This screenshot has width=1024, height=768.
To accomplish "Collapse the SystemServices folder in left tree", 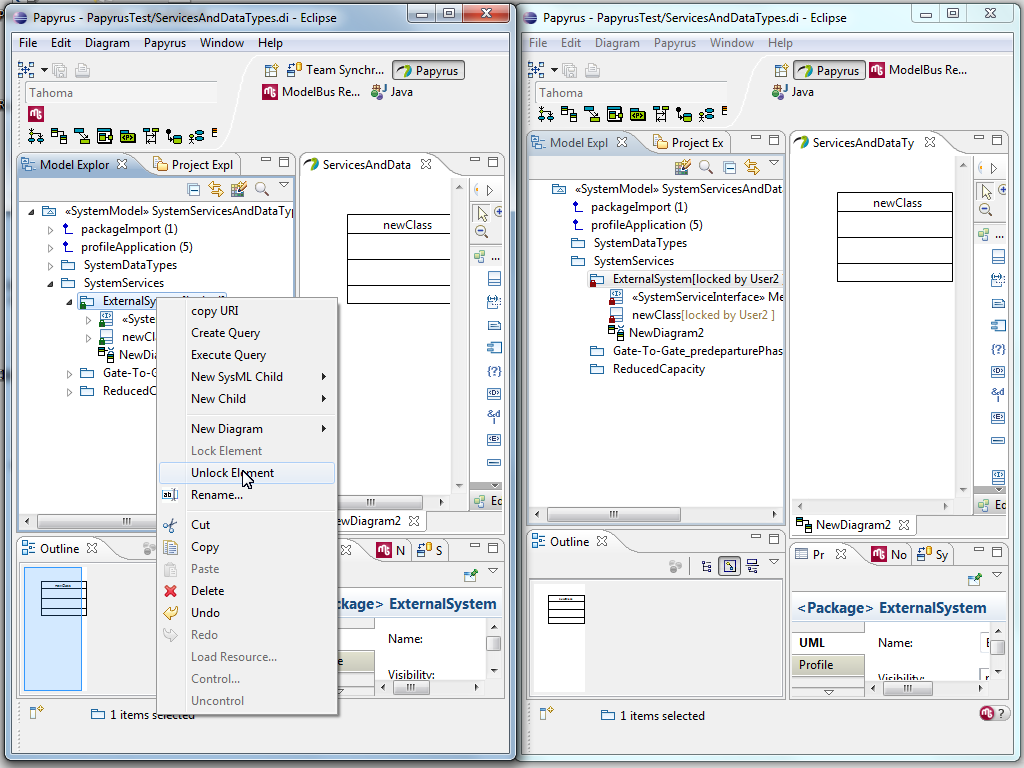I will [50, 284].
